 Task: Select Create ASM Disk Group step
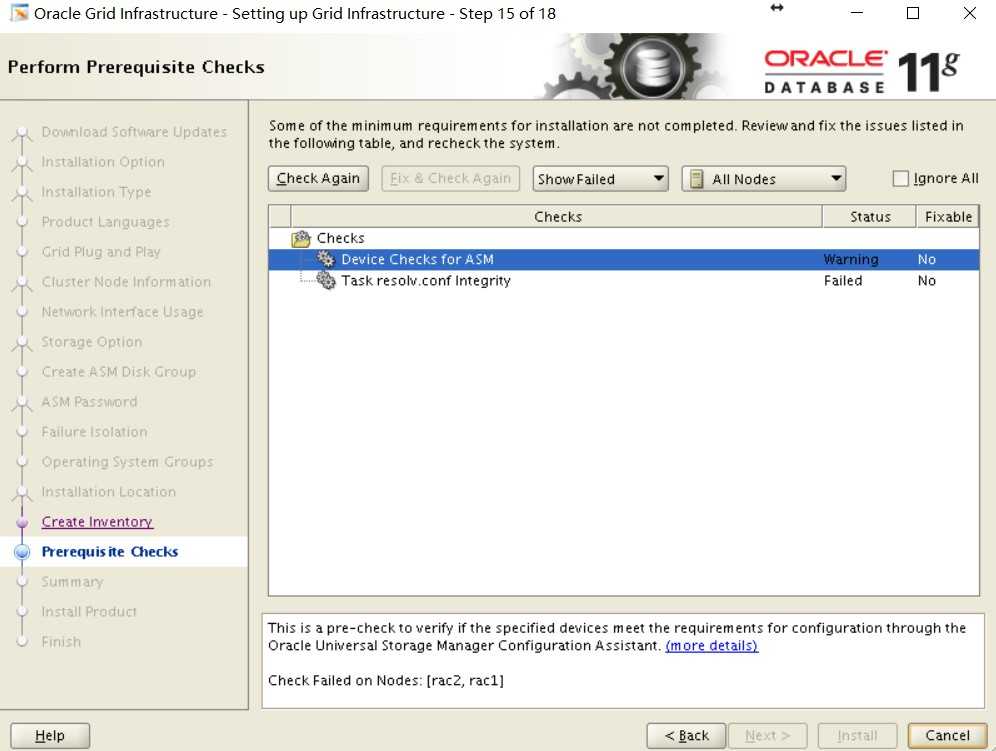pyautogui.click(x=119, y=372)
